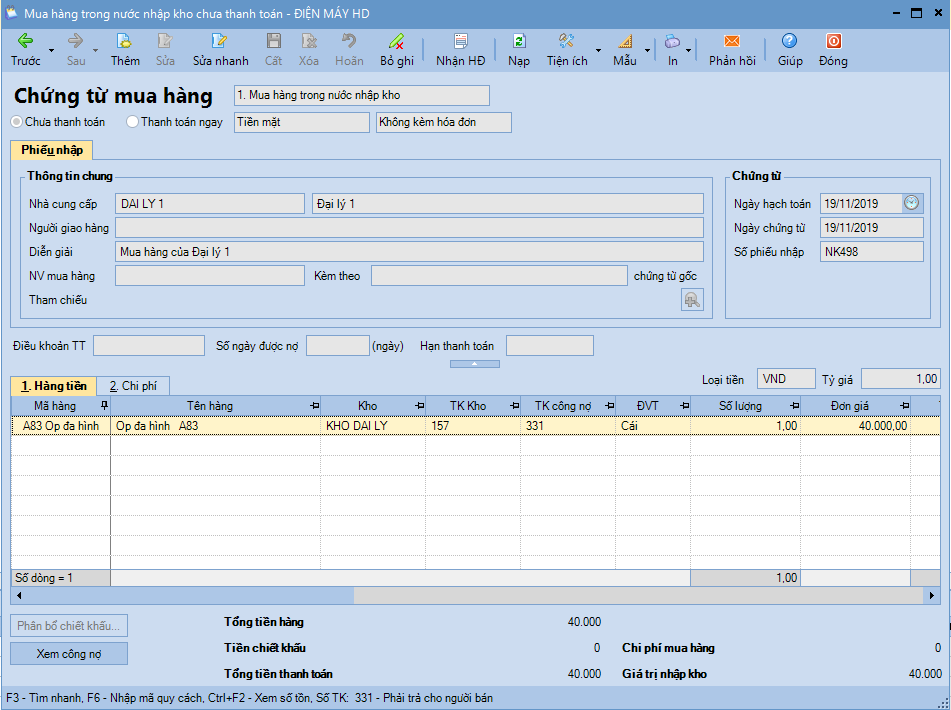Click the Sửa edit icon

(x=165, y=41)
